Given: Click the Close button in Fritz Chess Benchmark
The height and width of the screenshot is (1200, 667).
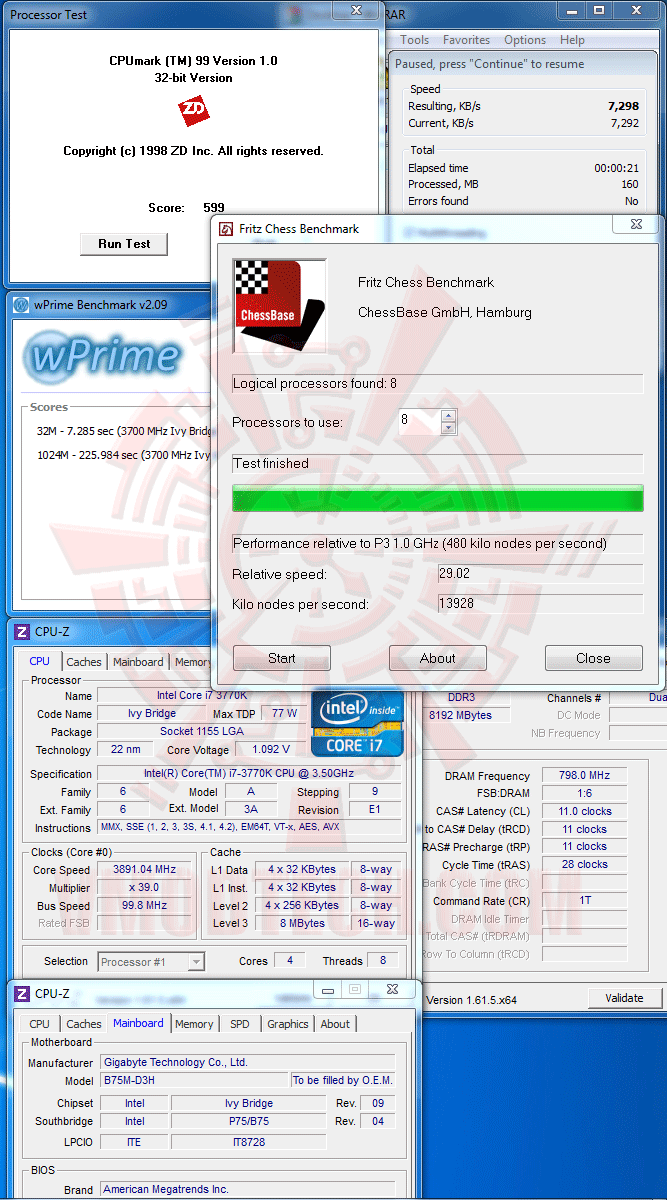Looking at the screenshot, I should [593, 658].
